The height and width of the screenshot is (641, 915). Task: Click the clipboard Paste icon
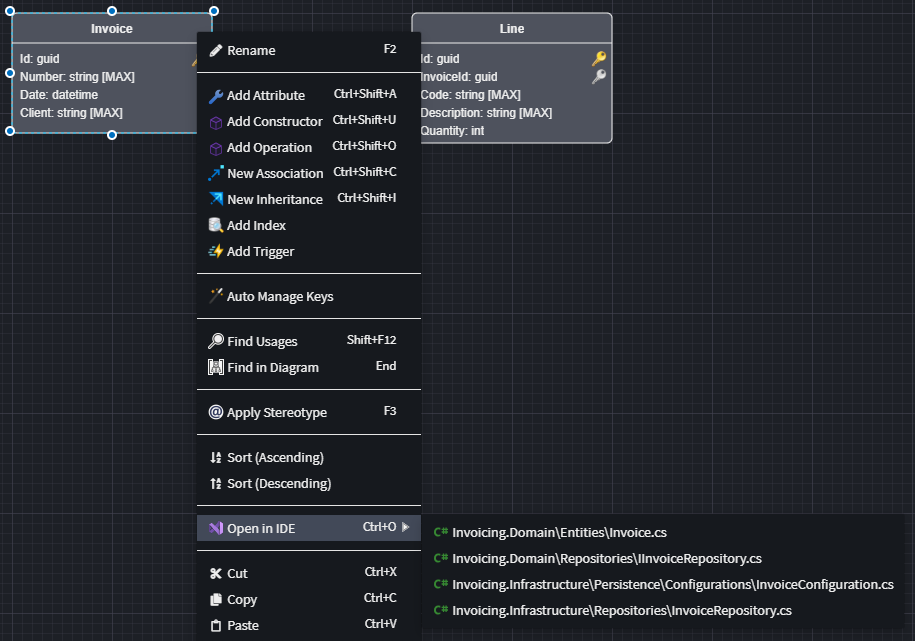(215, 626)
